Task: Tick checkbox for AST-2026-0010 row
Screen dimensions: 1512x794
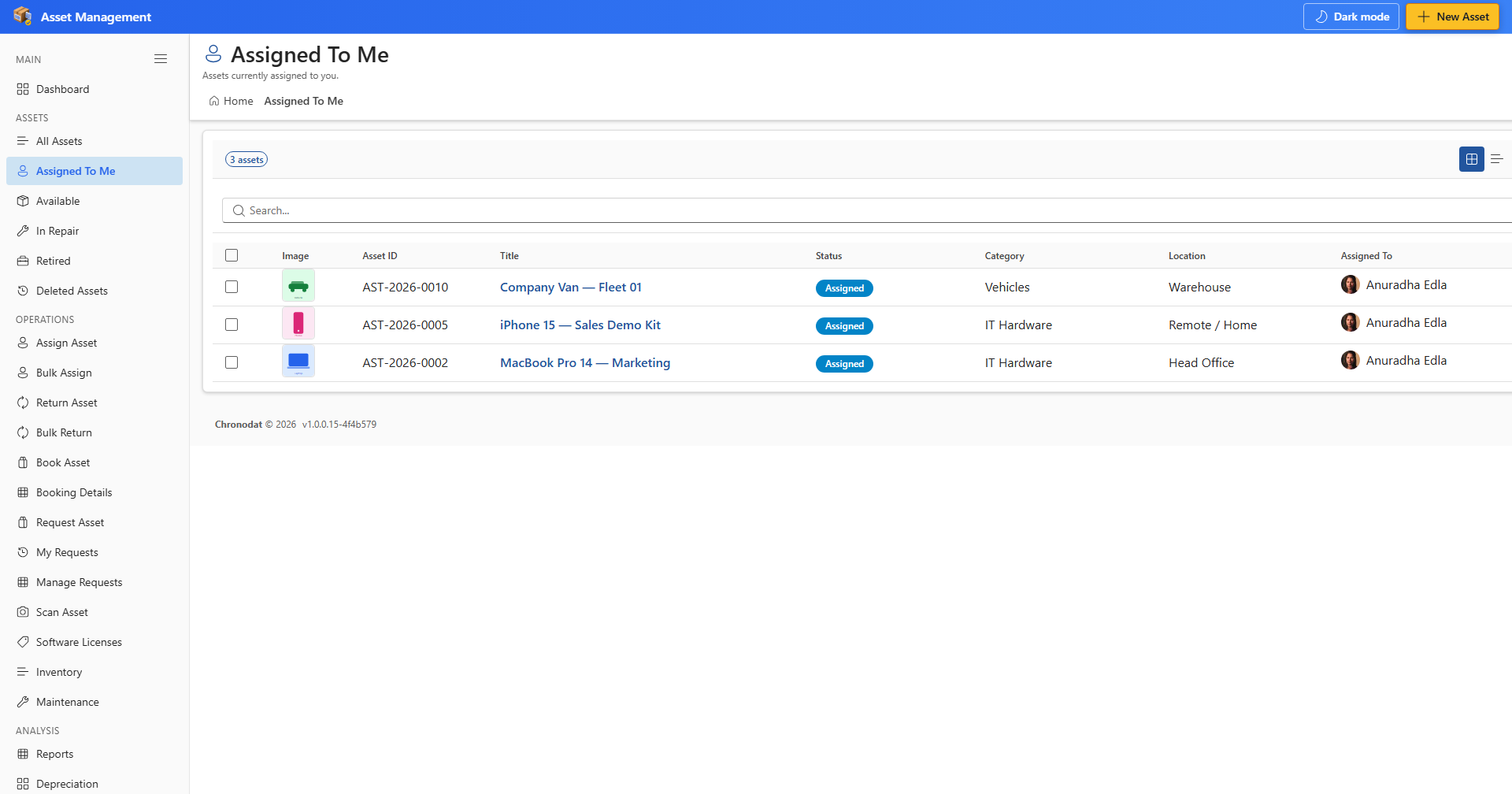Action: coord(232,287)
